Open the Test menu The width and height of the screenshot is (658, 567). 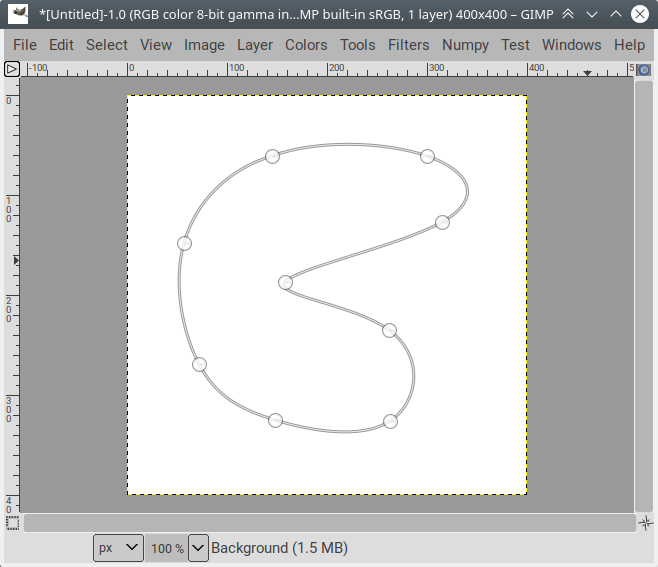(x=515, y=45)
